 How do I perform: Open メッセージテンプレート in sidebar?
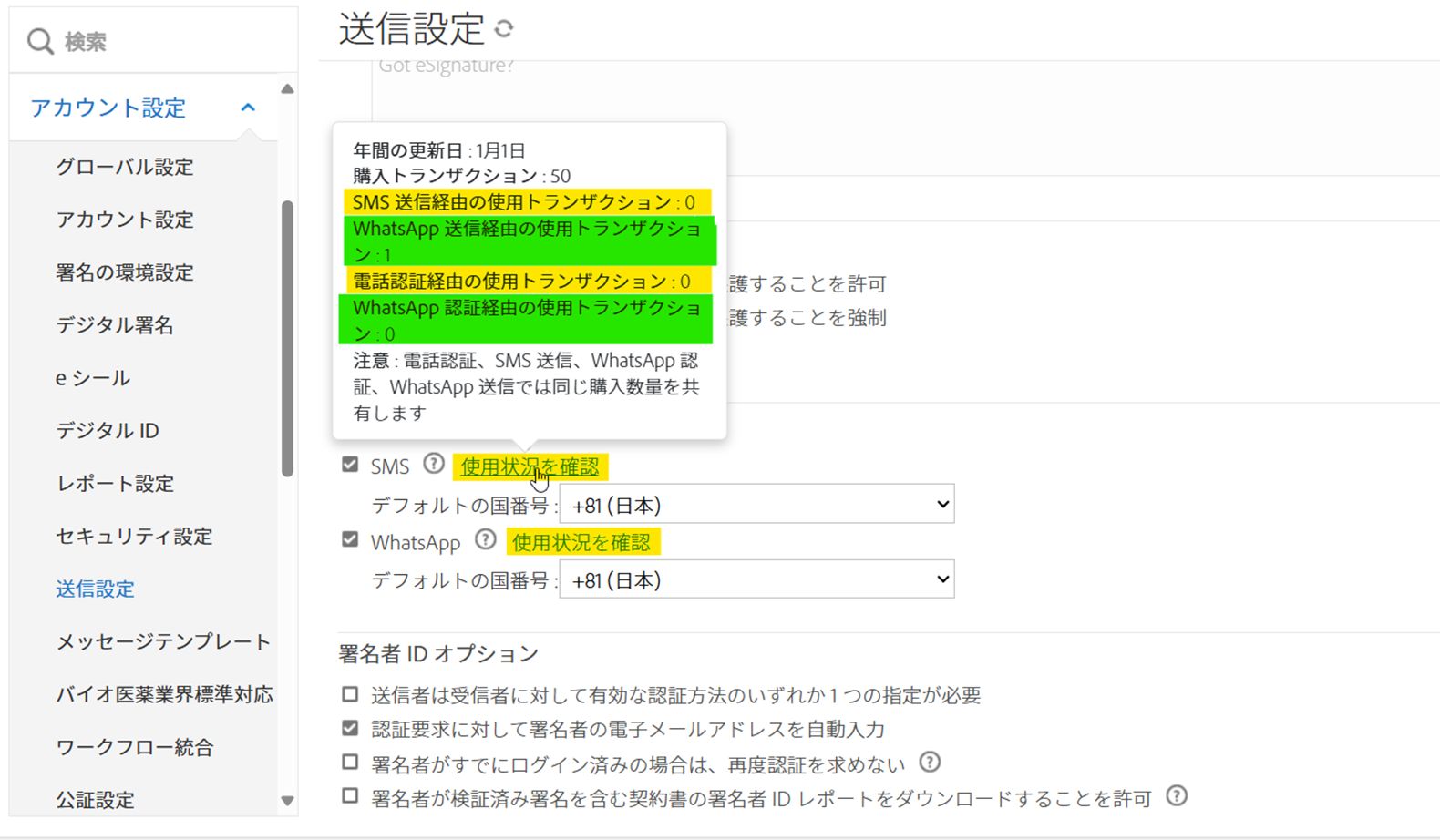pos(164,642)
